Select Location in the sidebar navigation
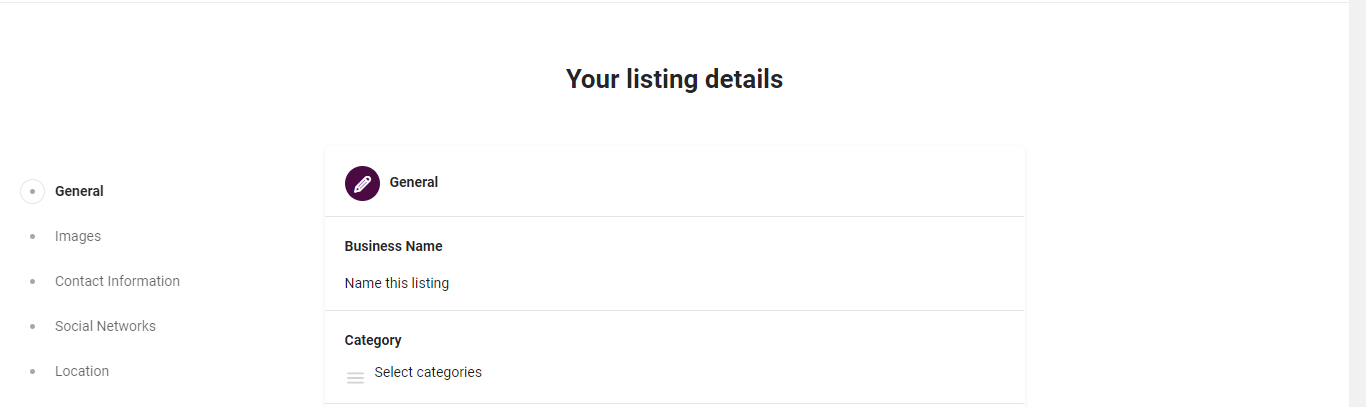The image size is (1366, 407). point(82,372)
